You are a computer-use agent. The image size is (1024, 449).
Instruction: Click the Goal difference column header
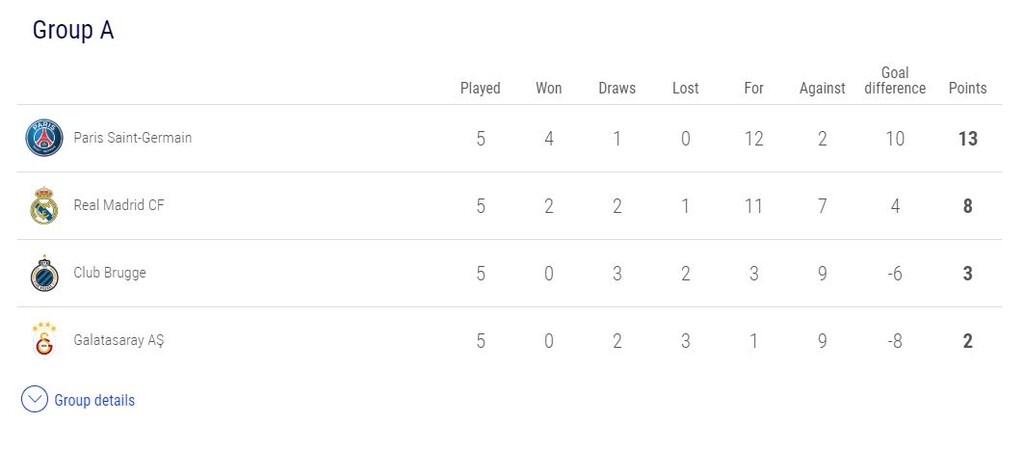click(x=894, y=80)
